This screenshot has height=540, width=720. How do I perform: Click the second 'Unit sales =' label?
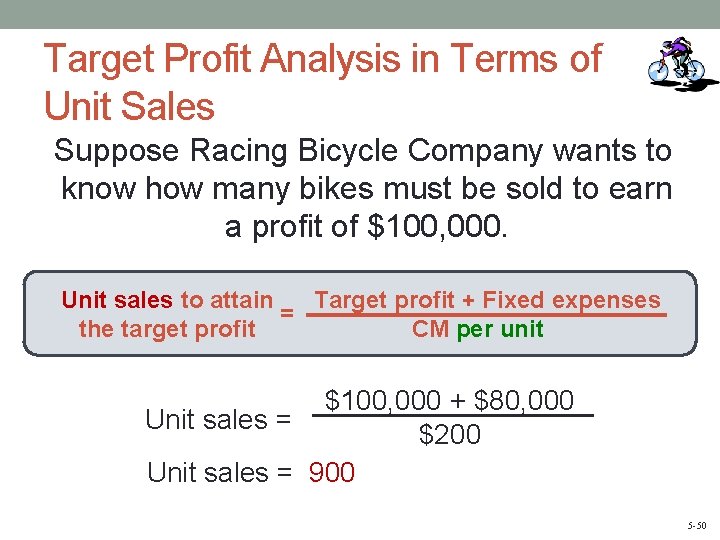(219, 472)
